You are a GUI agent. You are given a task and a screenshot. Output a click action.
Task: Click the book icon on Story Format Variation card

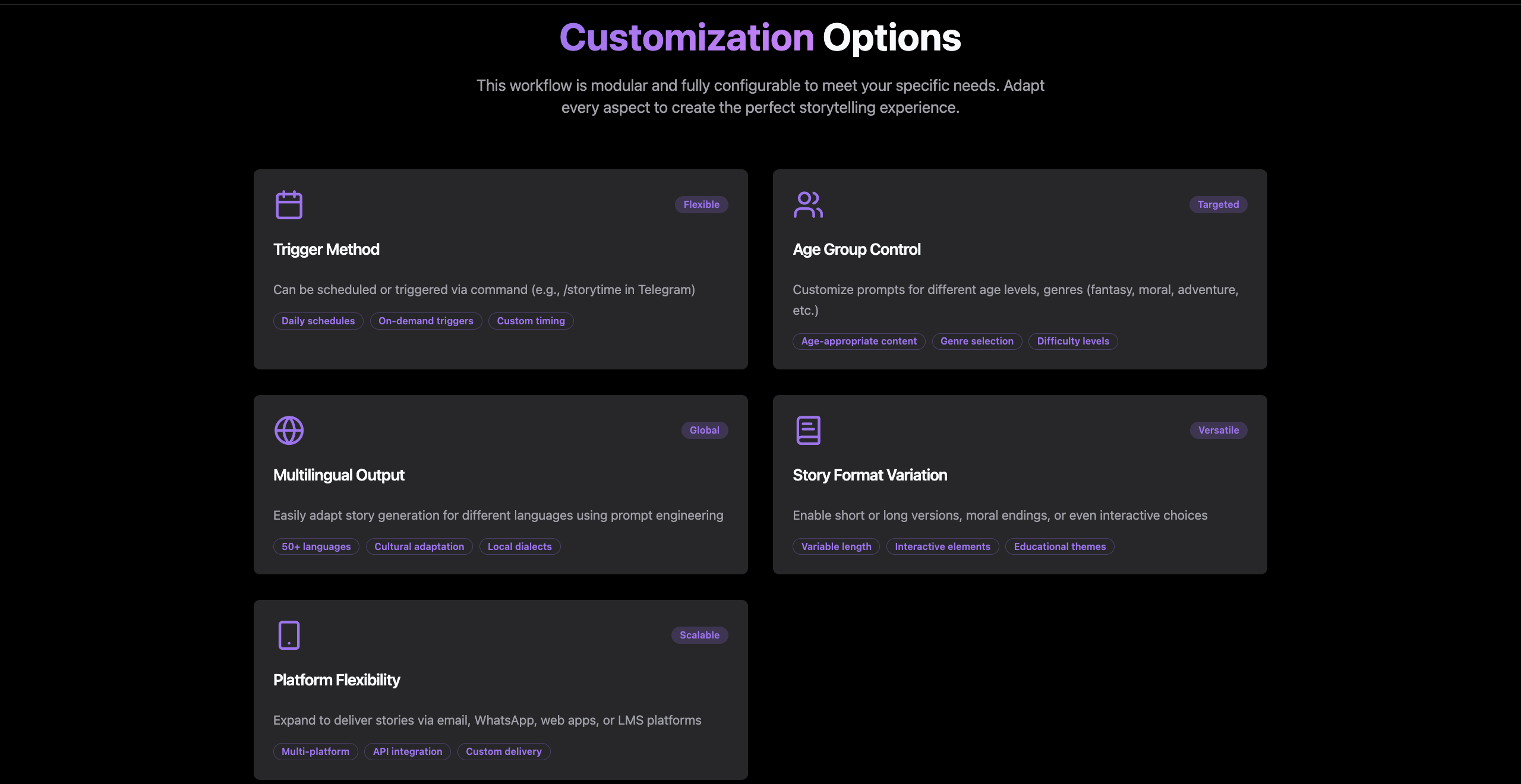pos(808,431)
